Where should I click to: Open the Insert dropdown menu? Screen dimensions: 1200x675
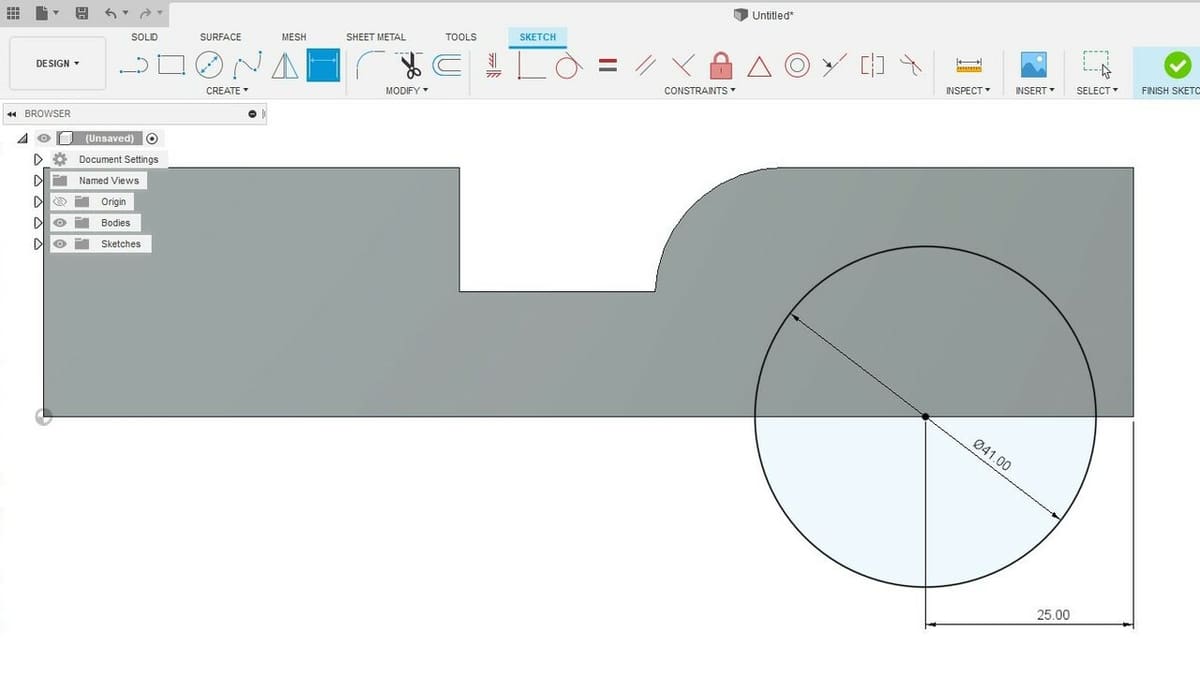pos(1034,91)
